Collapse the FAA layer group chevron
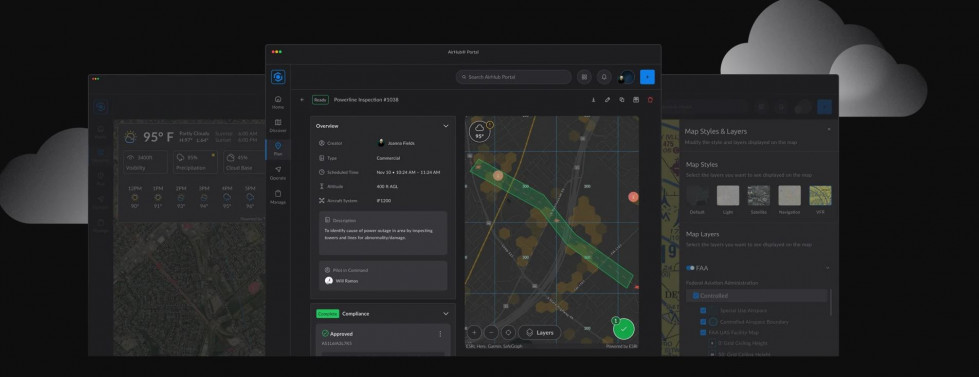The height and width of the screenshot is (377, 979). 828,268
